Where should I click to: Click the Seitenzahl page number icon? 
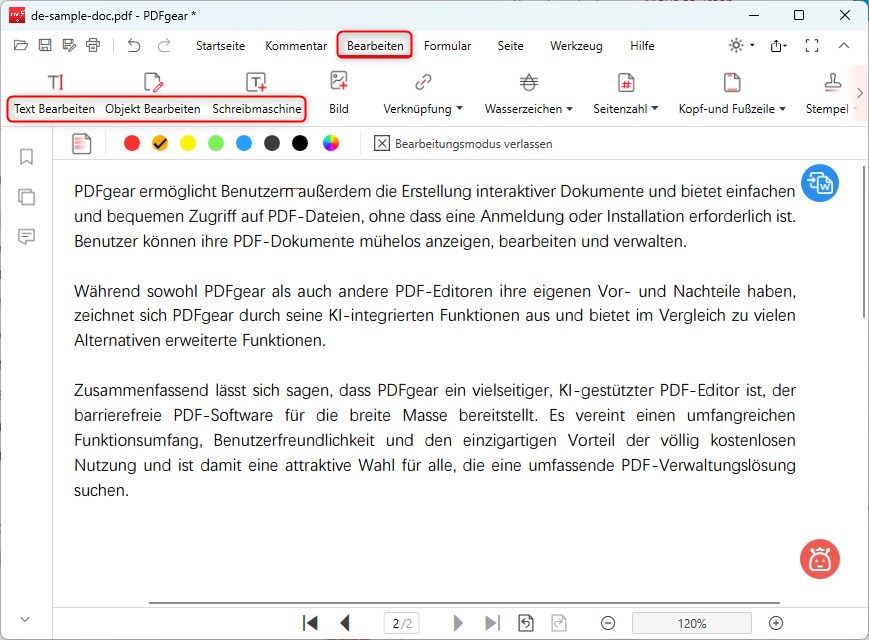pyautogui.click(x=626, y=82)
